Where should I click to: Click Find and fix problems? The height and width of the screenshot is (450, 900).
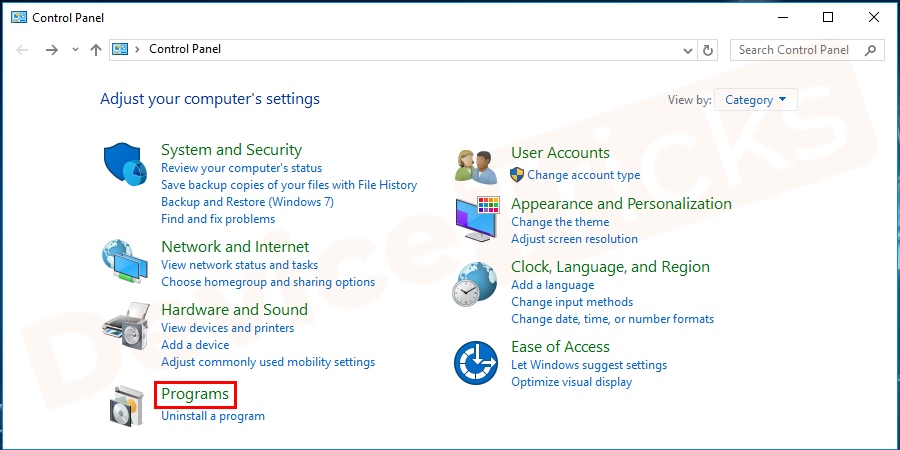[x=218, y=219]
